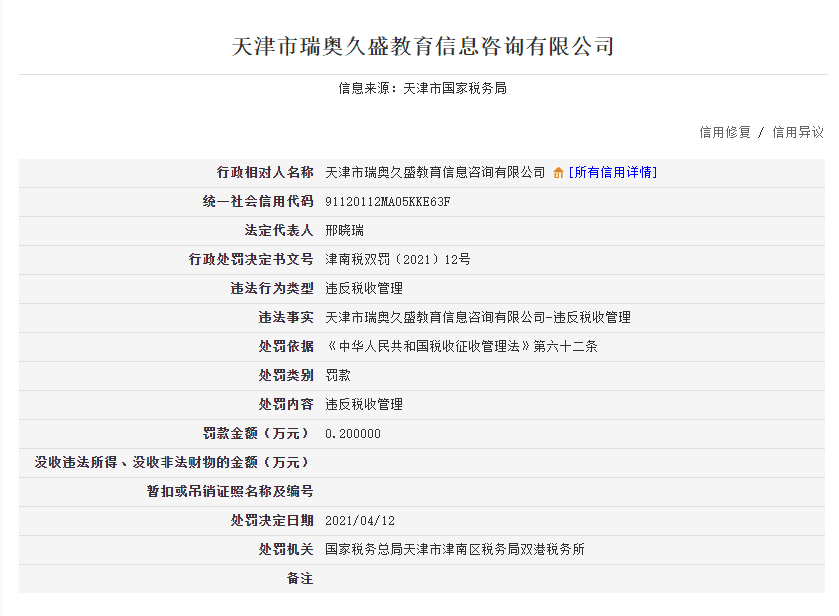
Task: Click the legal representative name 邢晓瑞
Action: 345,231
